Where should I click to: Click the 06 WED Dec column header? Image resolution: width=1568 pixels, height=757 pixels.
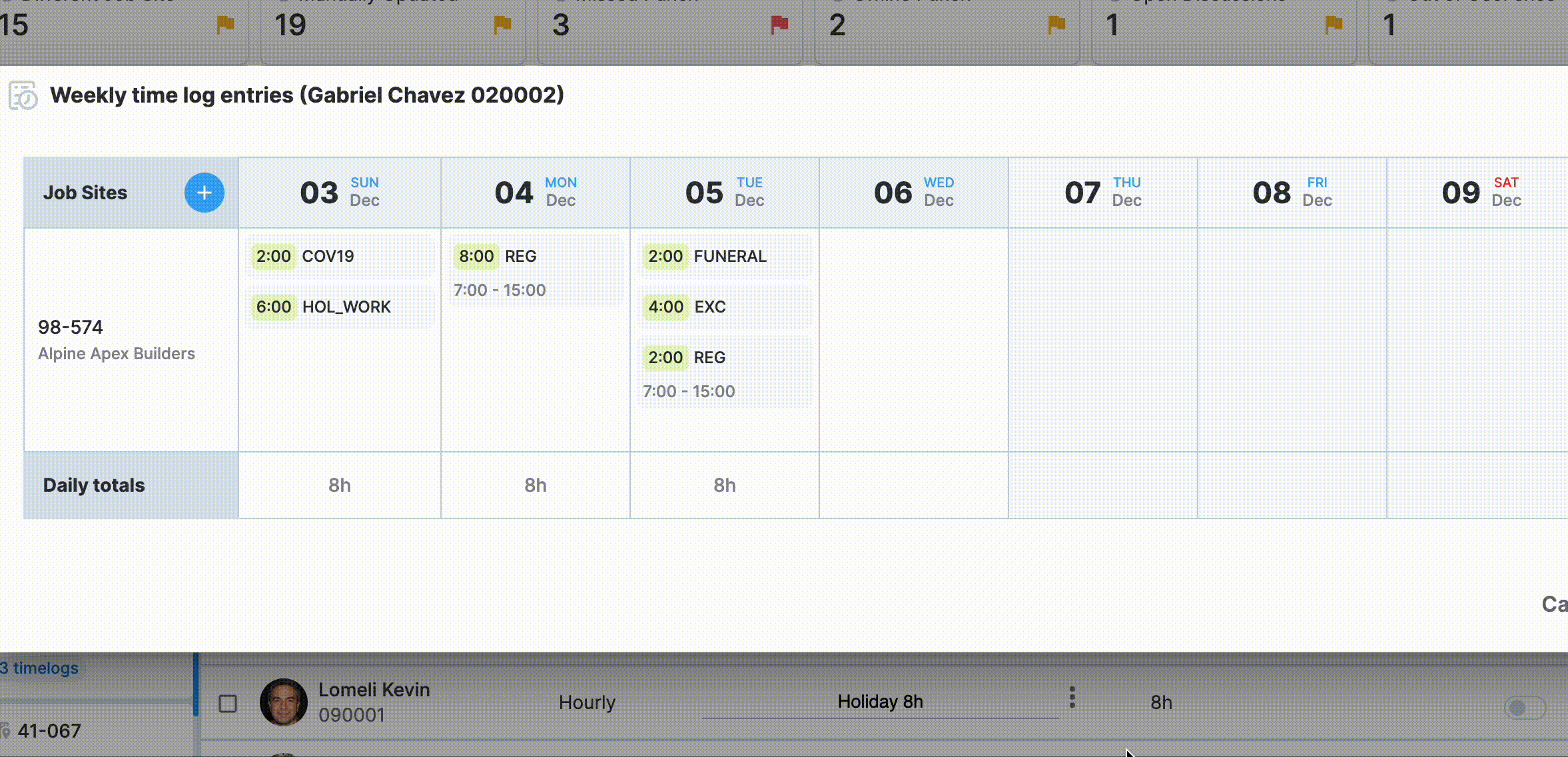(x=913, y=193)
